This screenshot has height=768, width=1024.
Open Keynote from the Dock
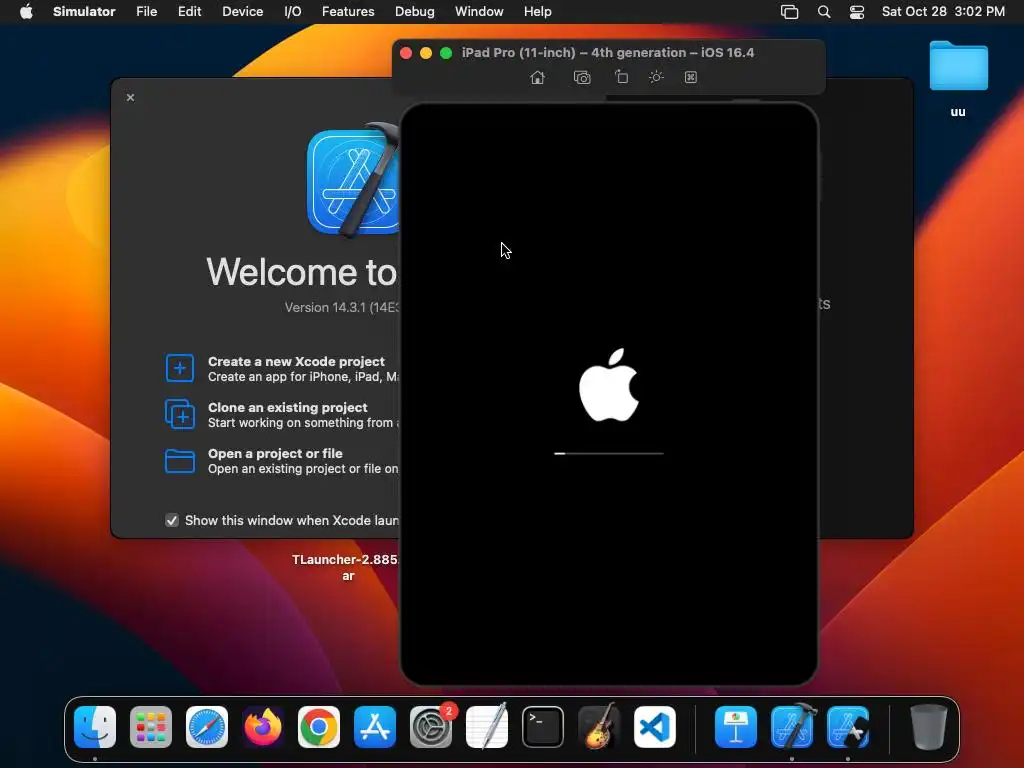pos(736,727)
